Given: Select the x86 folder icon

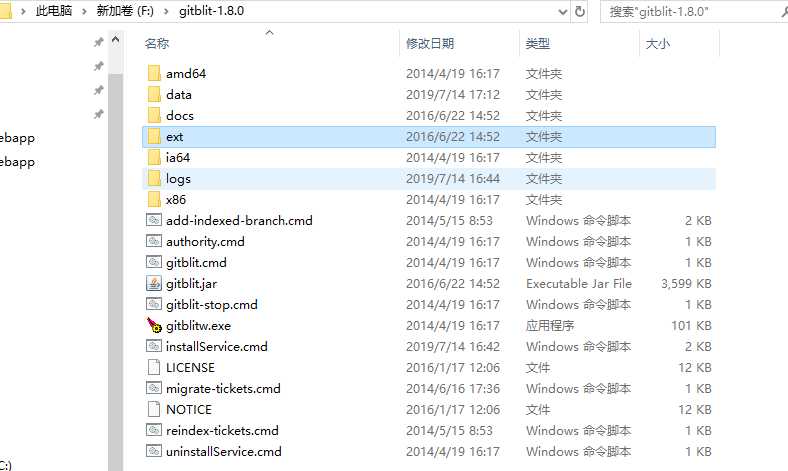Looking at the screenshot, I should pos(154,200).
